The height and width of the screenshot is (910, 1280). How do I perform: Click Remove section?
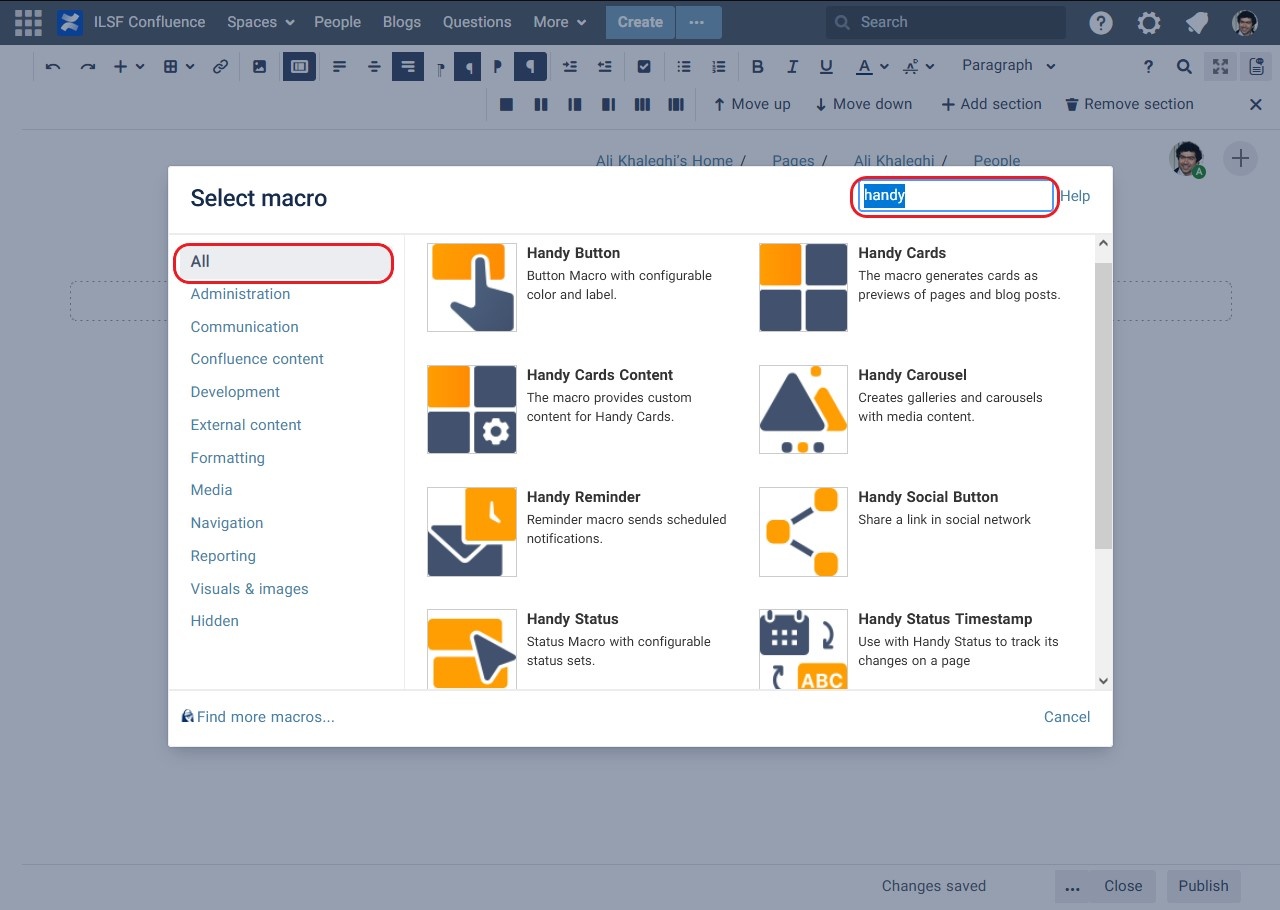pyautogui.click(x=1129, y=104)
